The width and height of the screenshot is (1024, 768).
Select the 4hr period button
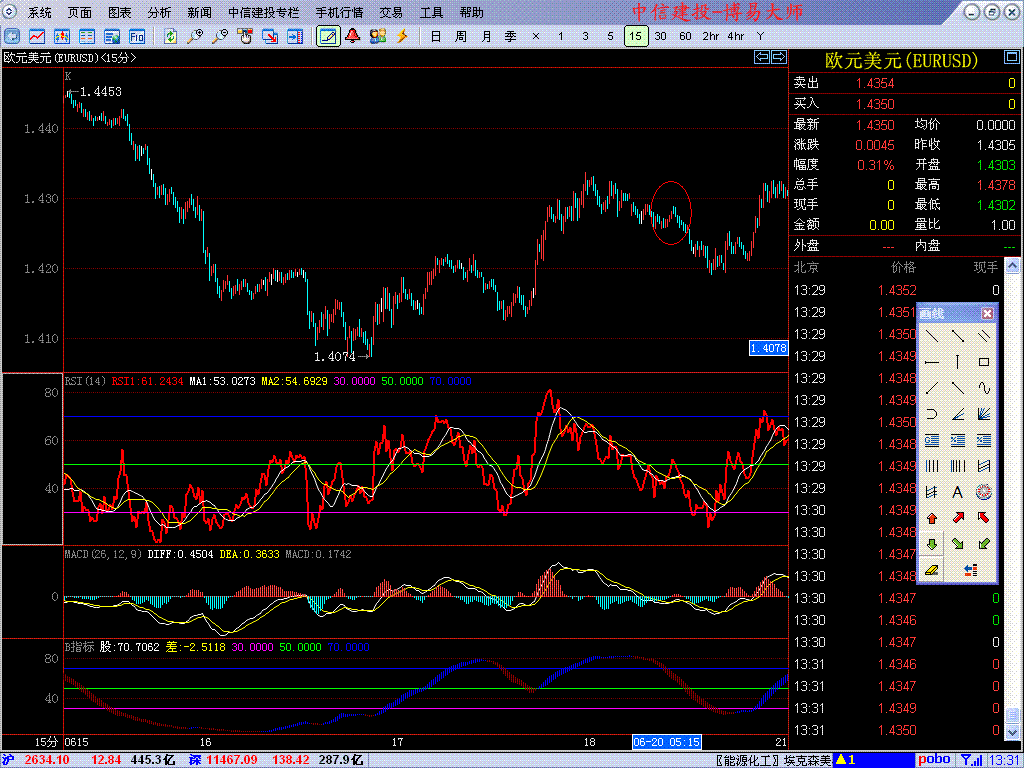point(735,36)
